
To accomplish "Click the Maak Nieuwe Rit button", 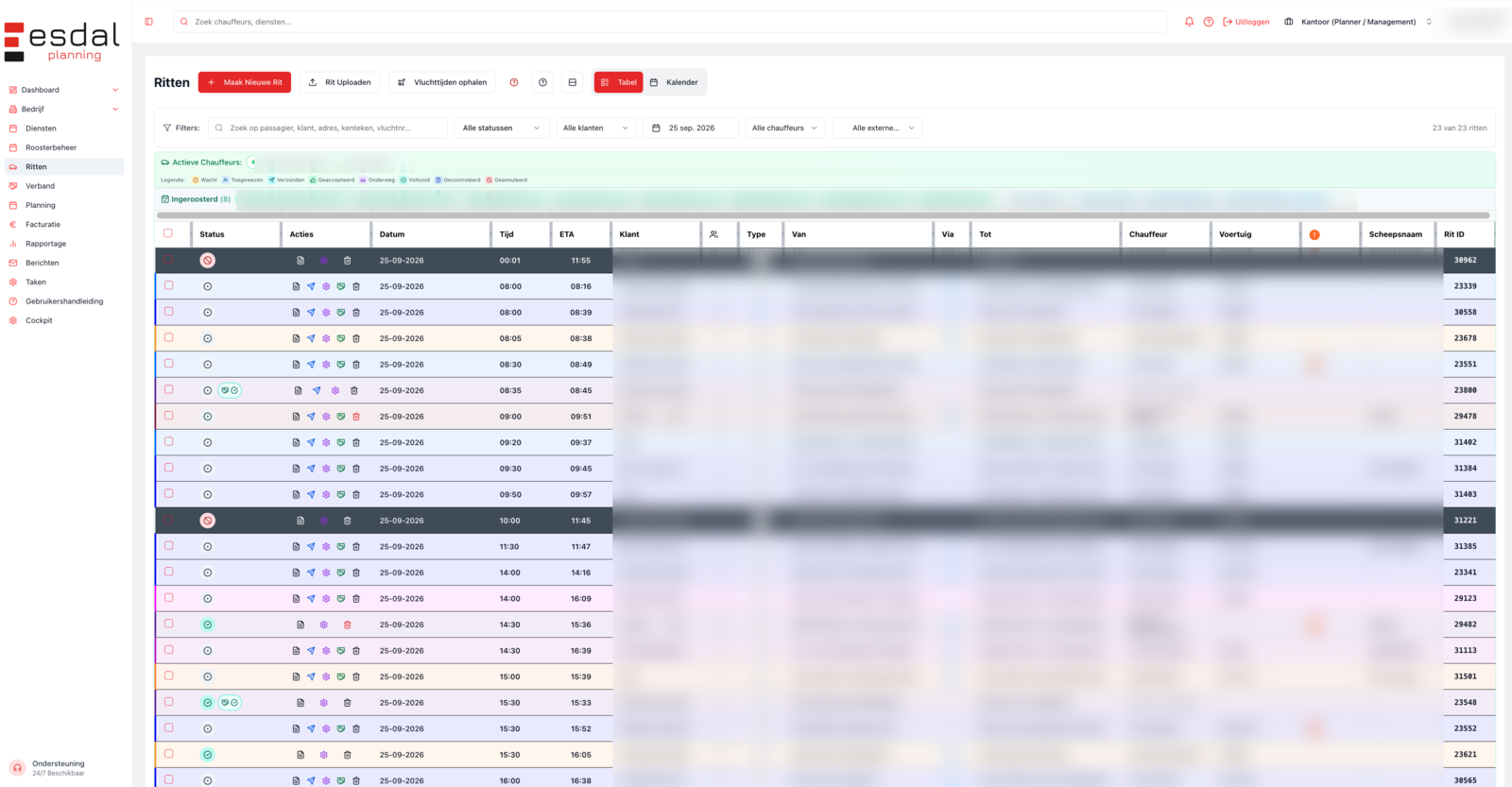I will click(x=245, y=82).
